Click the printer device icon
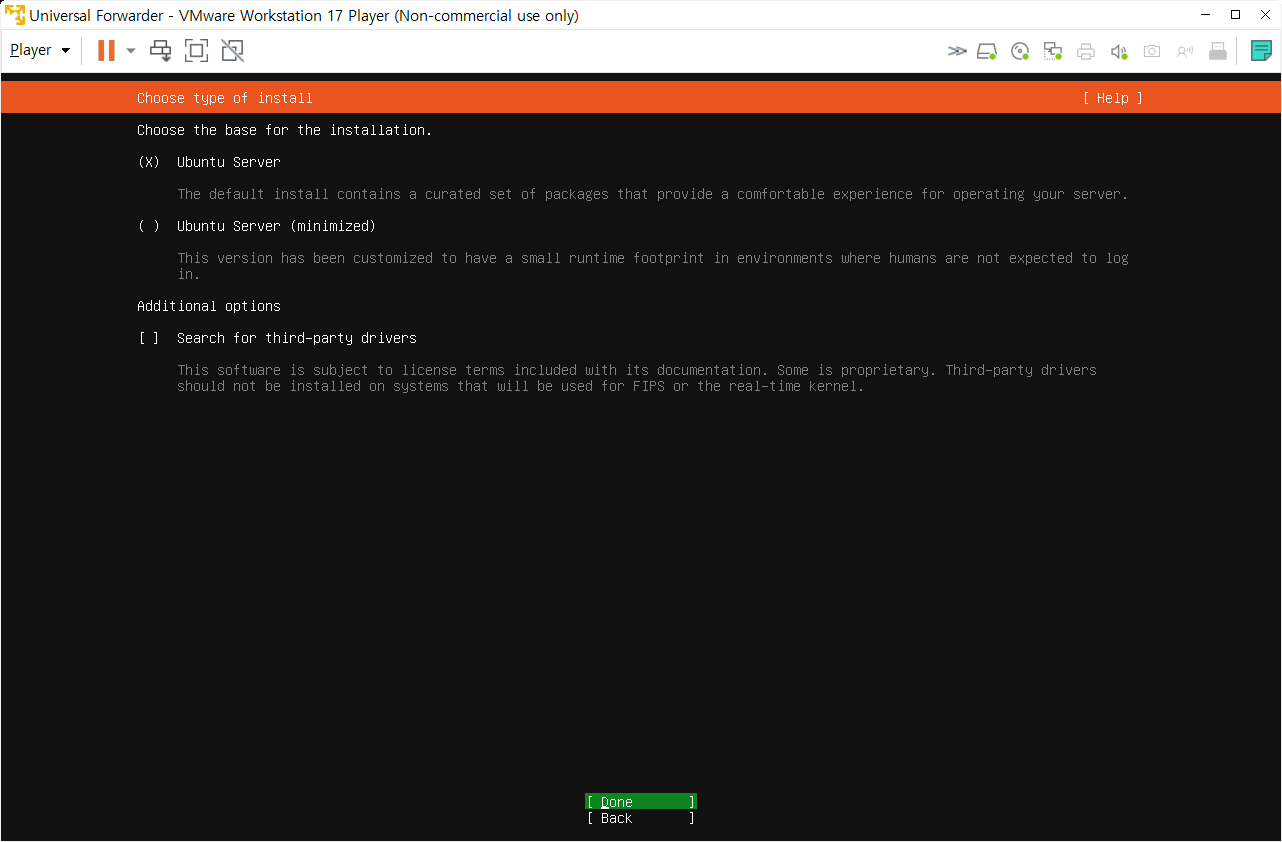 (x=1086, y=51)
